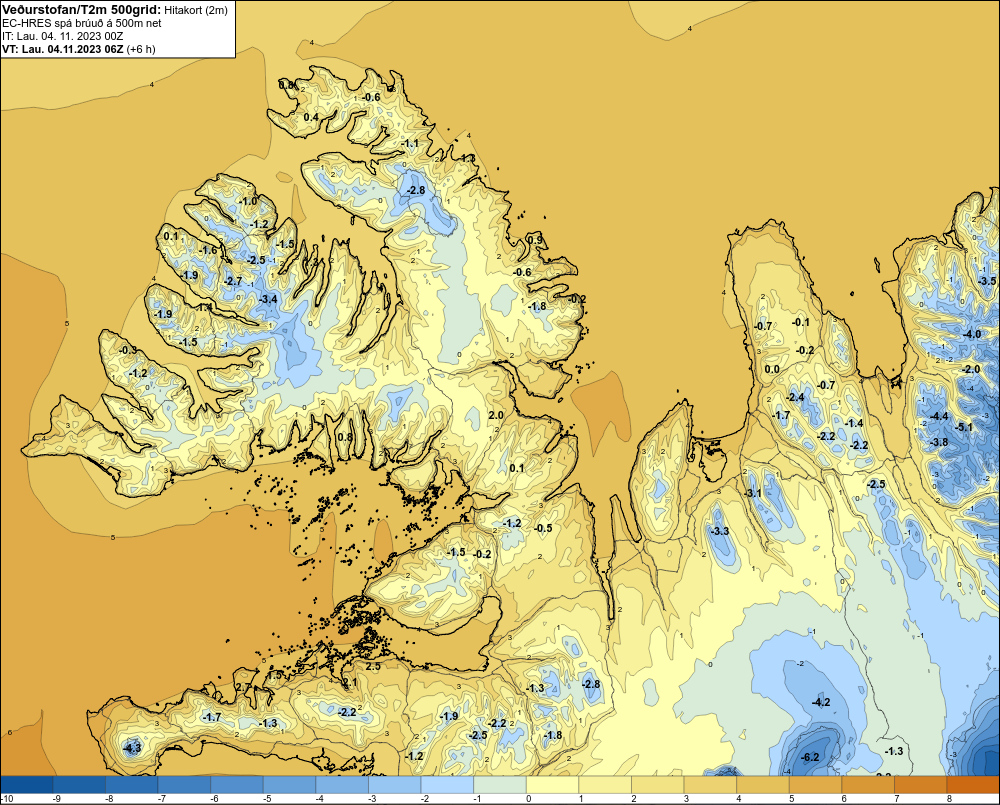Click the legend swatch between -1 and 0
The width and height of the screenshot is (1000, 805).
(500, 785)
